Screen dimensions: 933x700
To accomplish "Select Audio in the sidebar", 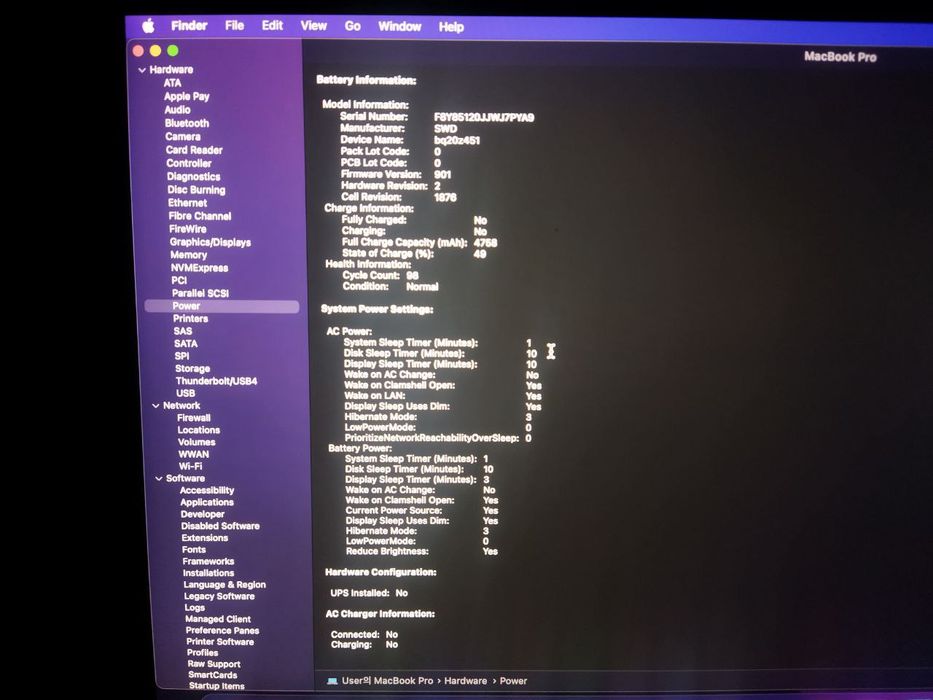I will (177, 110).
